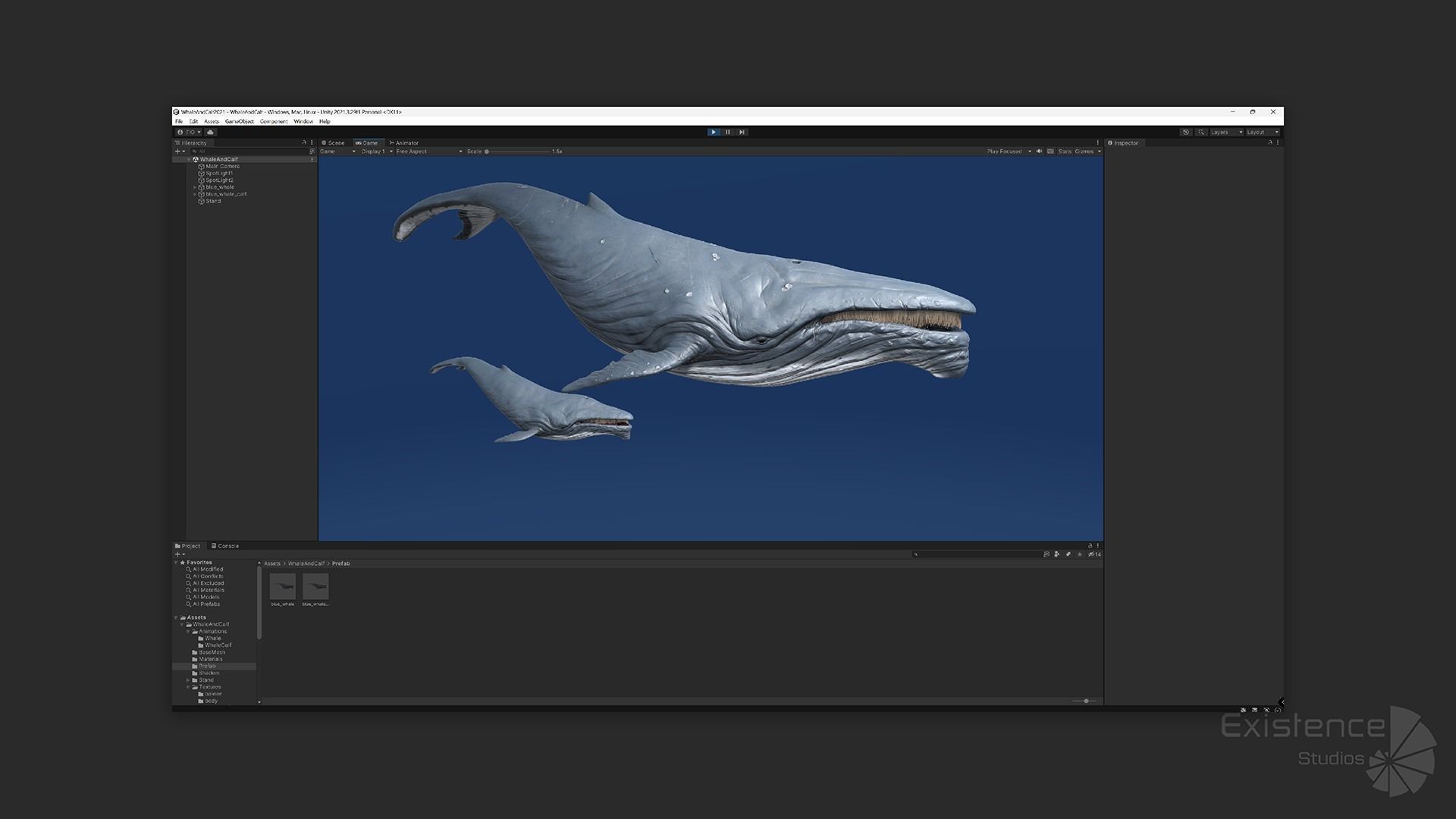Click the Scale slider in Game view
Viewport: 1456px width, 819px height.
[x=518, y=152]
